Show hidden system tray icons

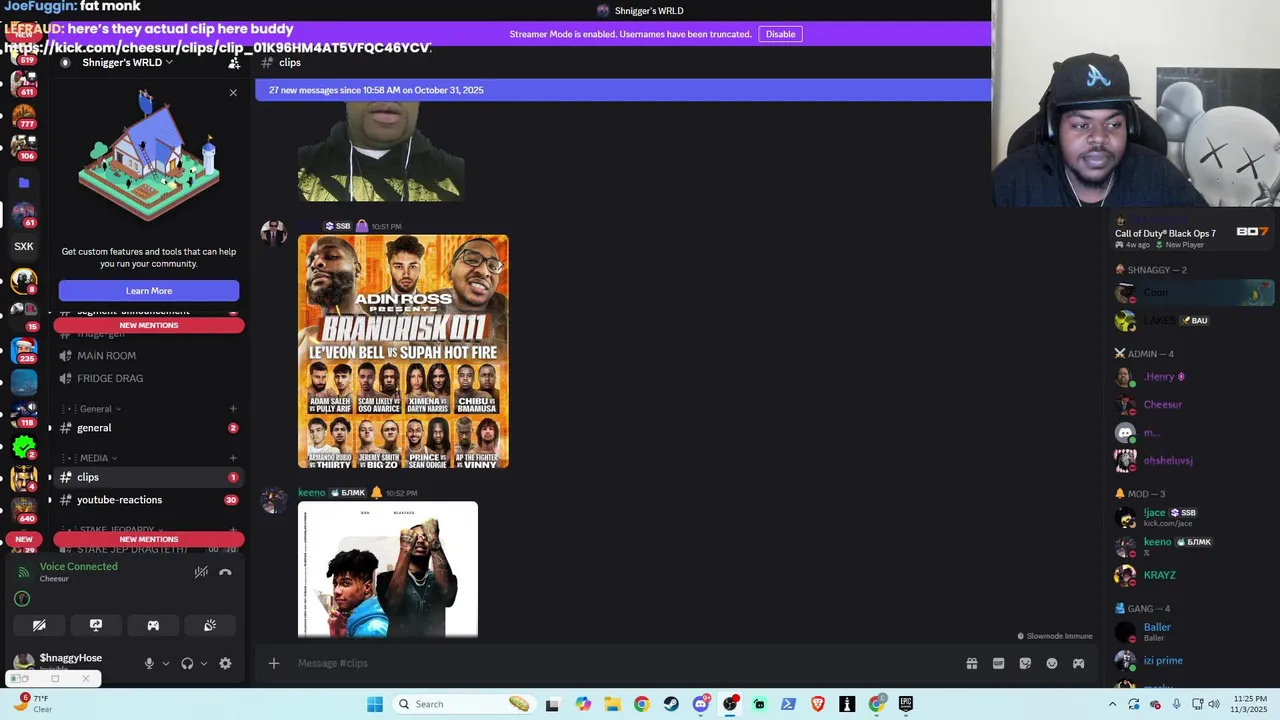[x=1112, y=704]
